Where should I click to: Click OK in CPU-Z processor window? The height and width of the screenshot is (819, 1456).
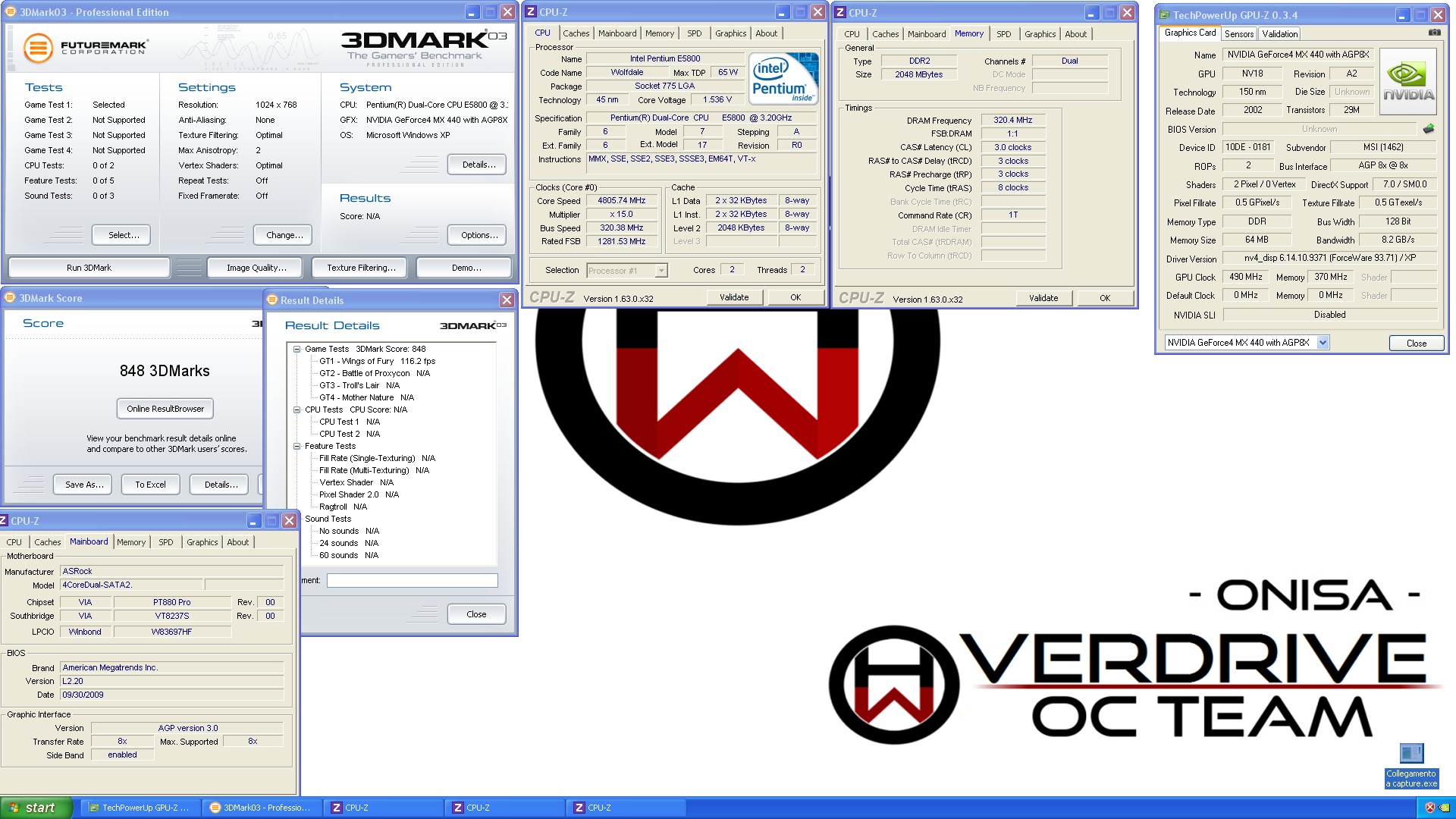tap(795, 297)
